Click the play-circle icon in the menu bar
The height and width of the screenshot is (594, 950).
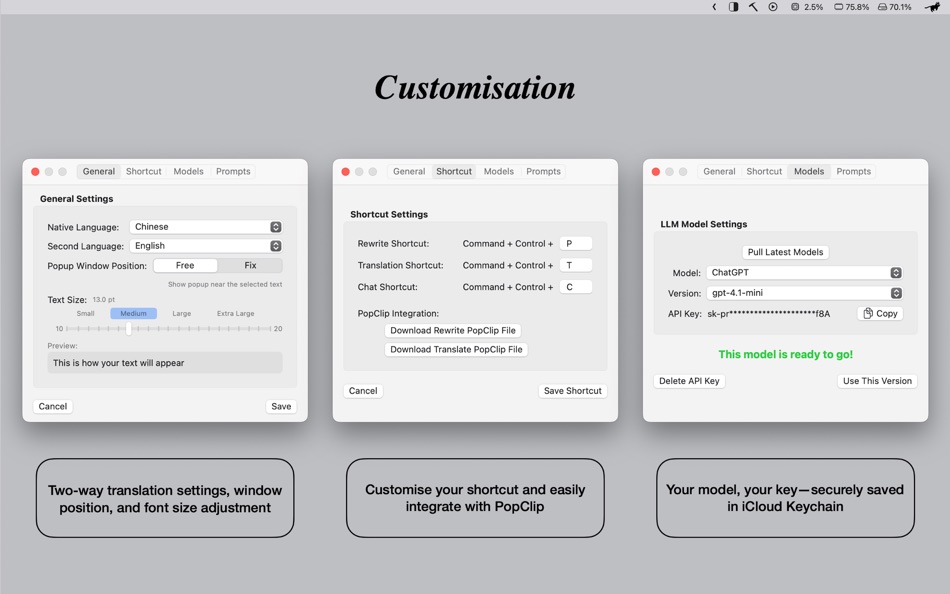(x=771, y=7)
